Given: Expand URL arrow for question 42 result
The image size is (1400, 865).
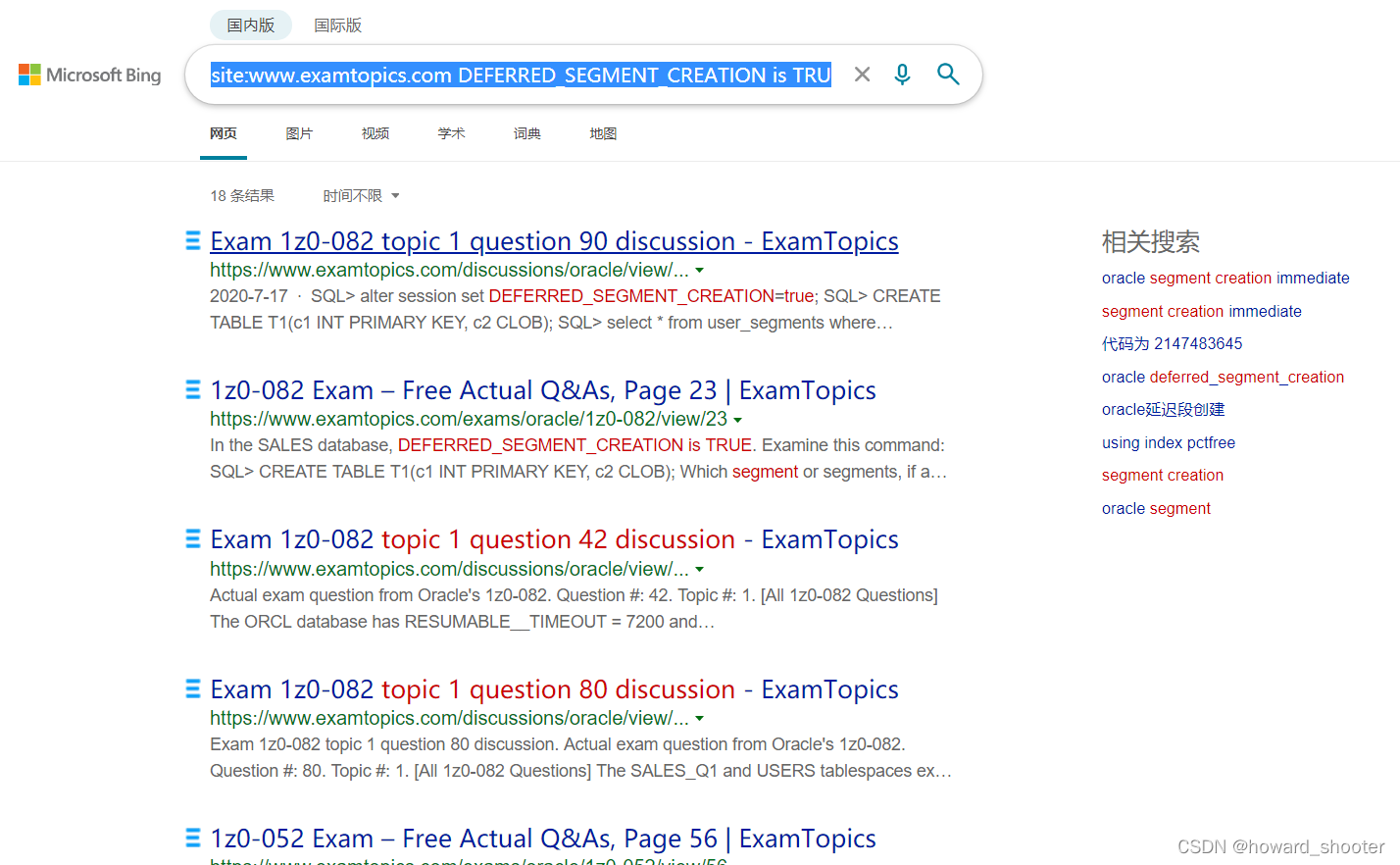Looking at the screenshot, I should coord(700,570).
